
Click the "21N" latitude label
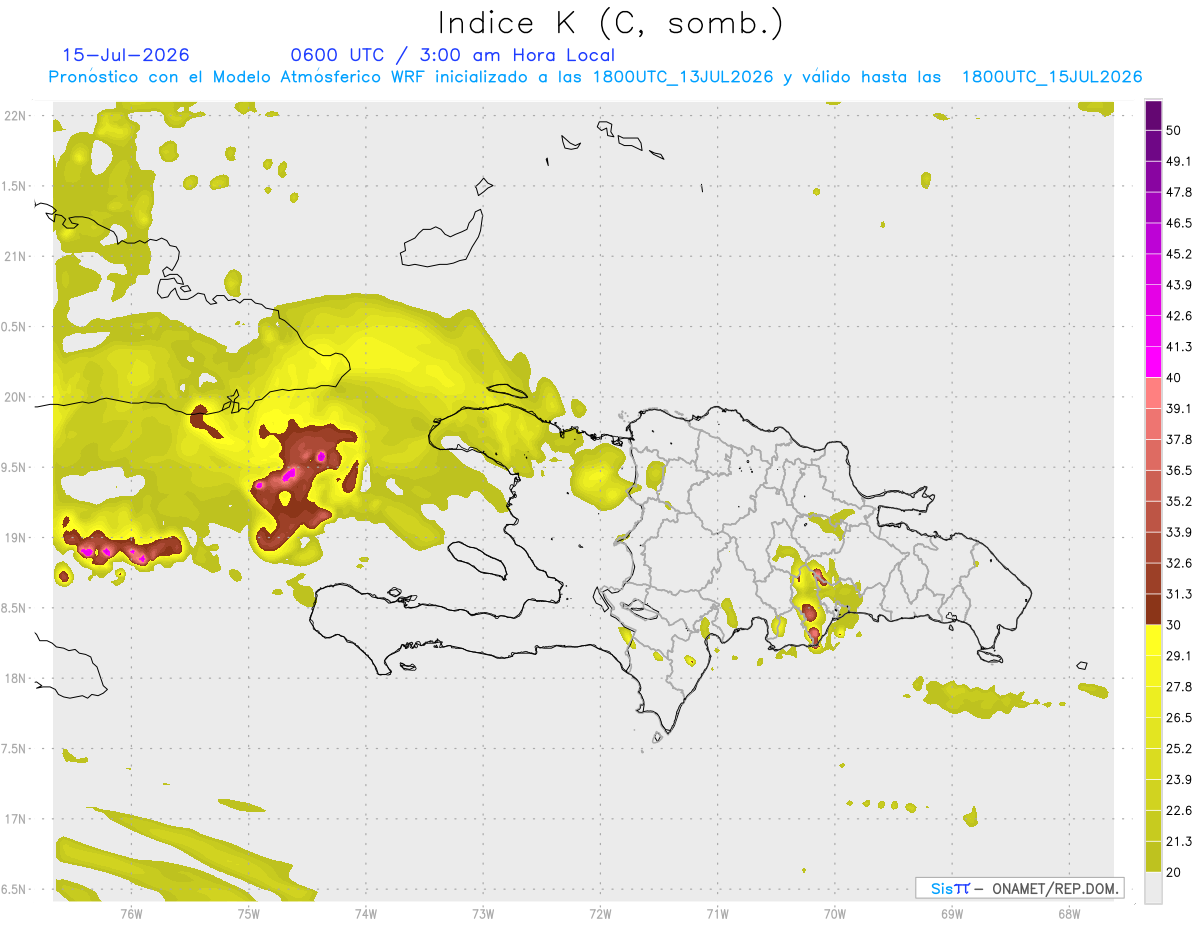(x=15, y=257)
